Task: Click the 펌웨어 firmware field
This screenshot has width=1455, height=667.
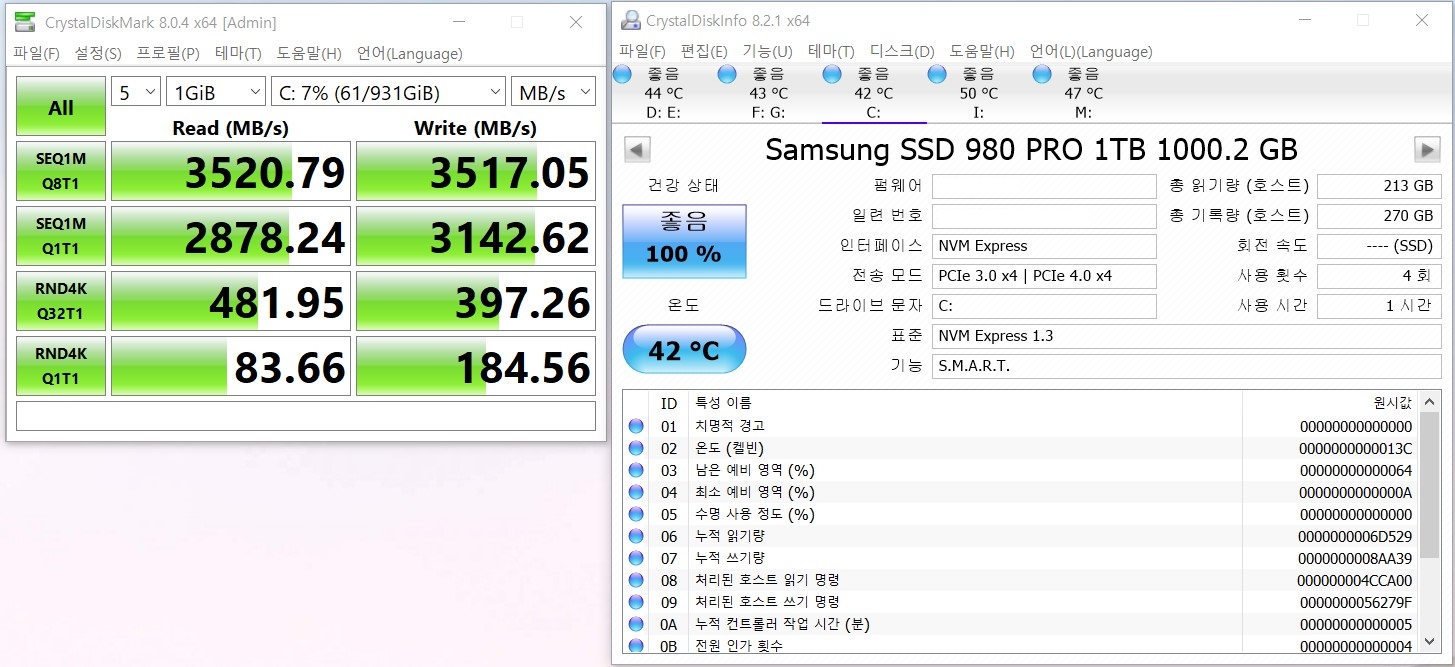Action: (x=1044, y=186)
